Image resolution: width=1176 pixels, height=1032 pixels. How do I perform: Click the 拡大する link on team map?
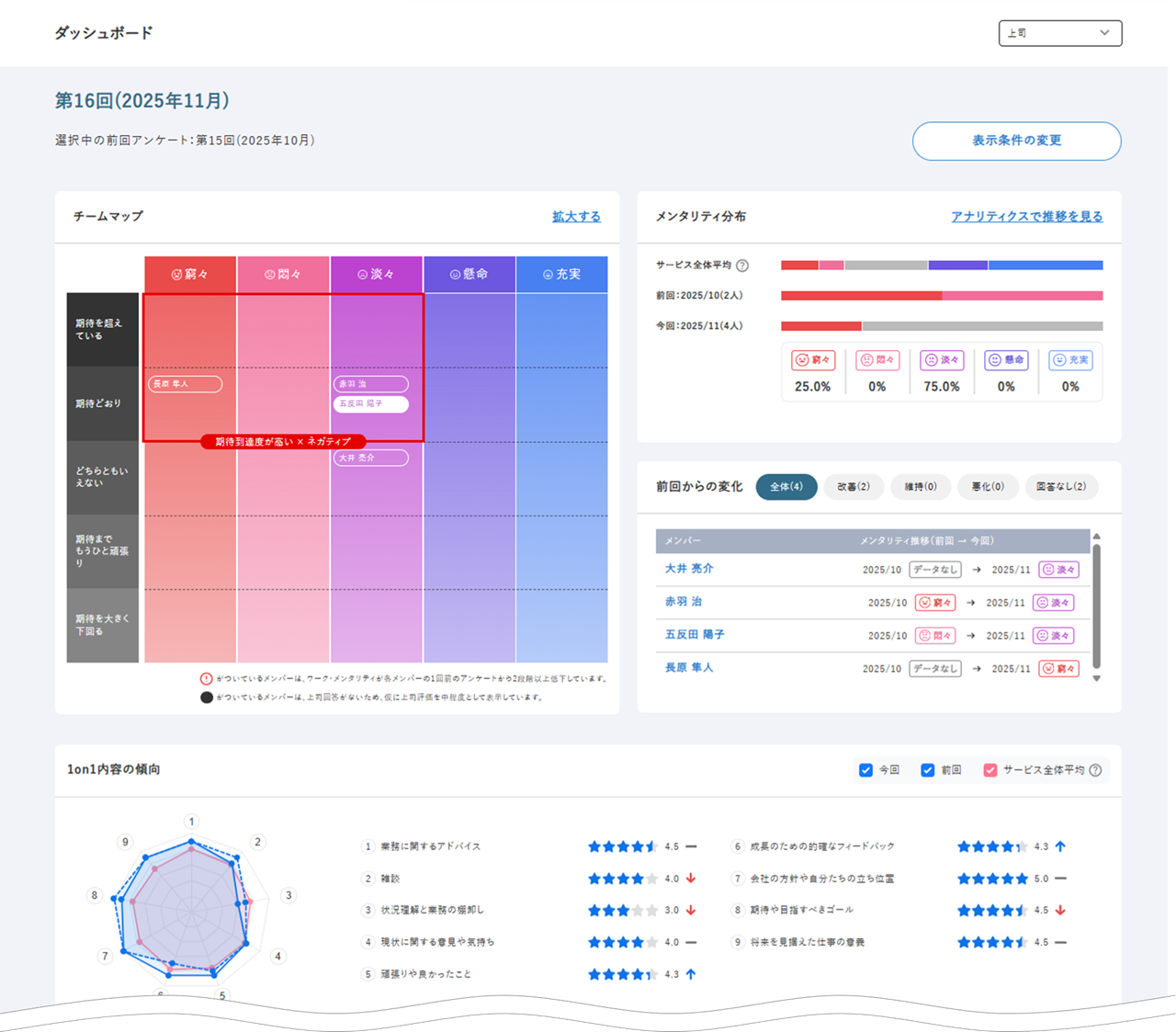(x=576, y=217)
